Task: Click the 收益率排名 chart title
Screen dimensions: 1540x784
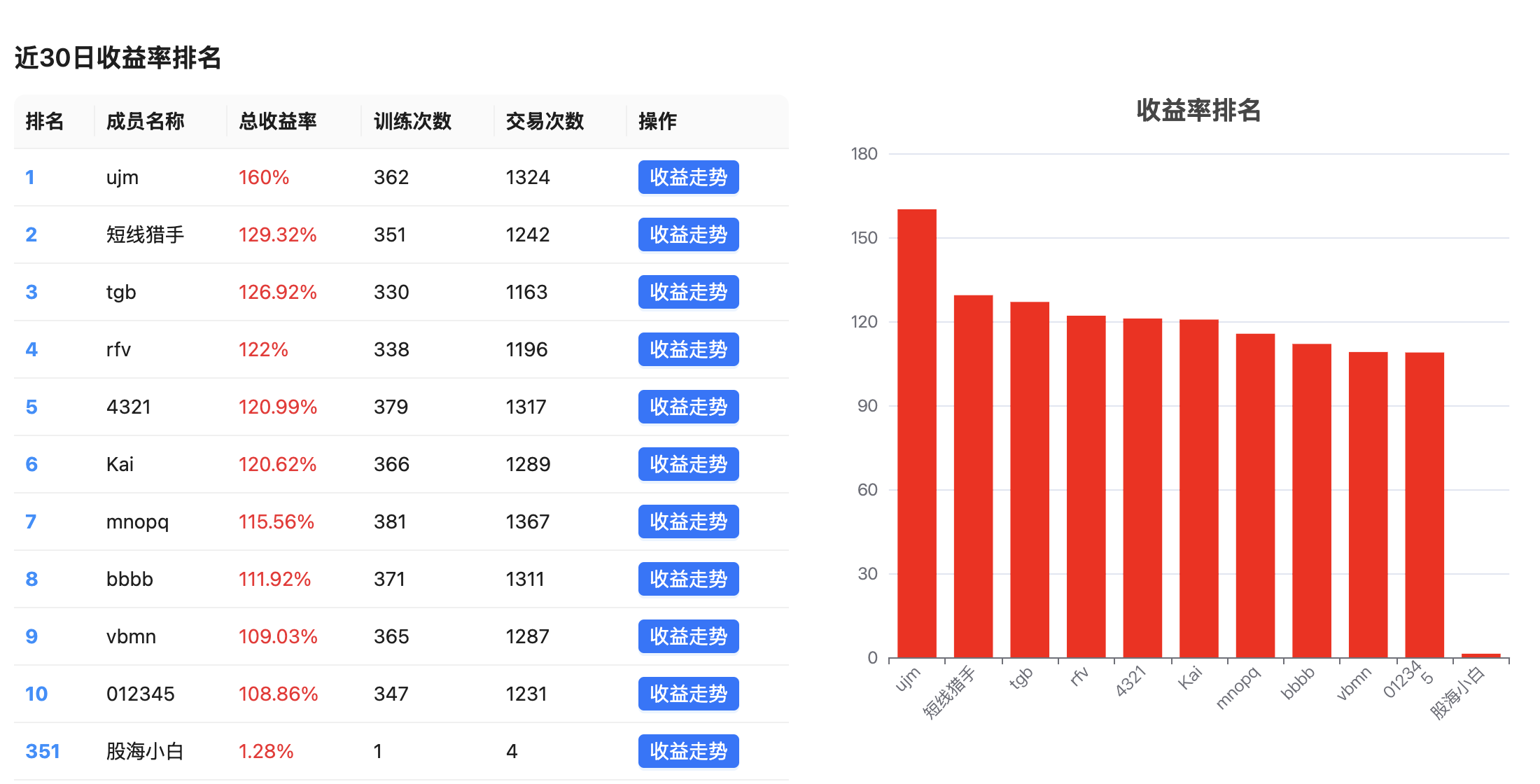Action: click(x=1198, y=111)
